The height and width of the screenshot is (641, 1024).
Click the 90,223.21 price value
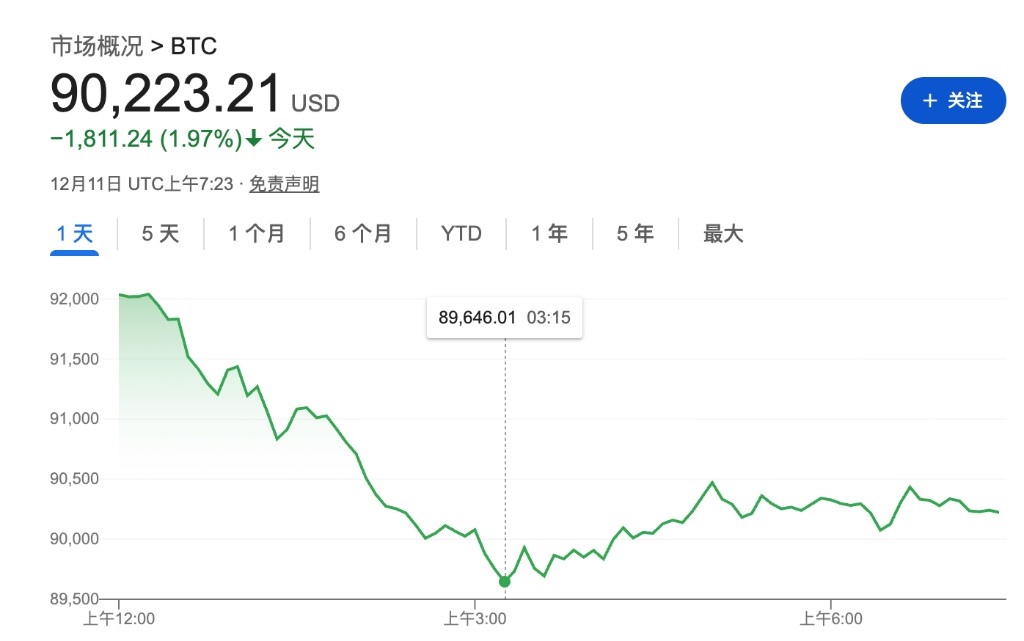pos(166,95)
